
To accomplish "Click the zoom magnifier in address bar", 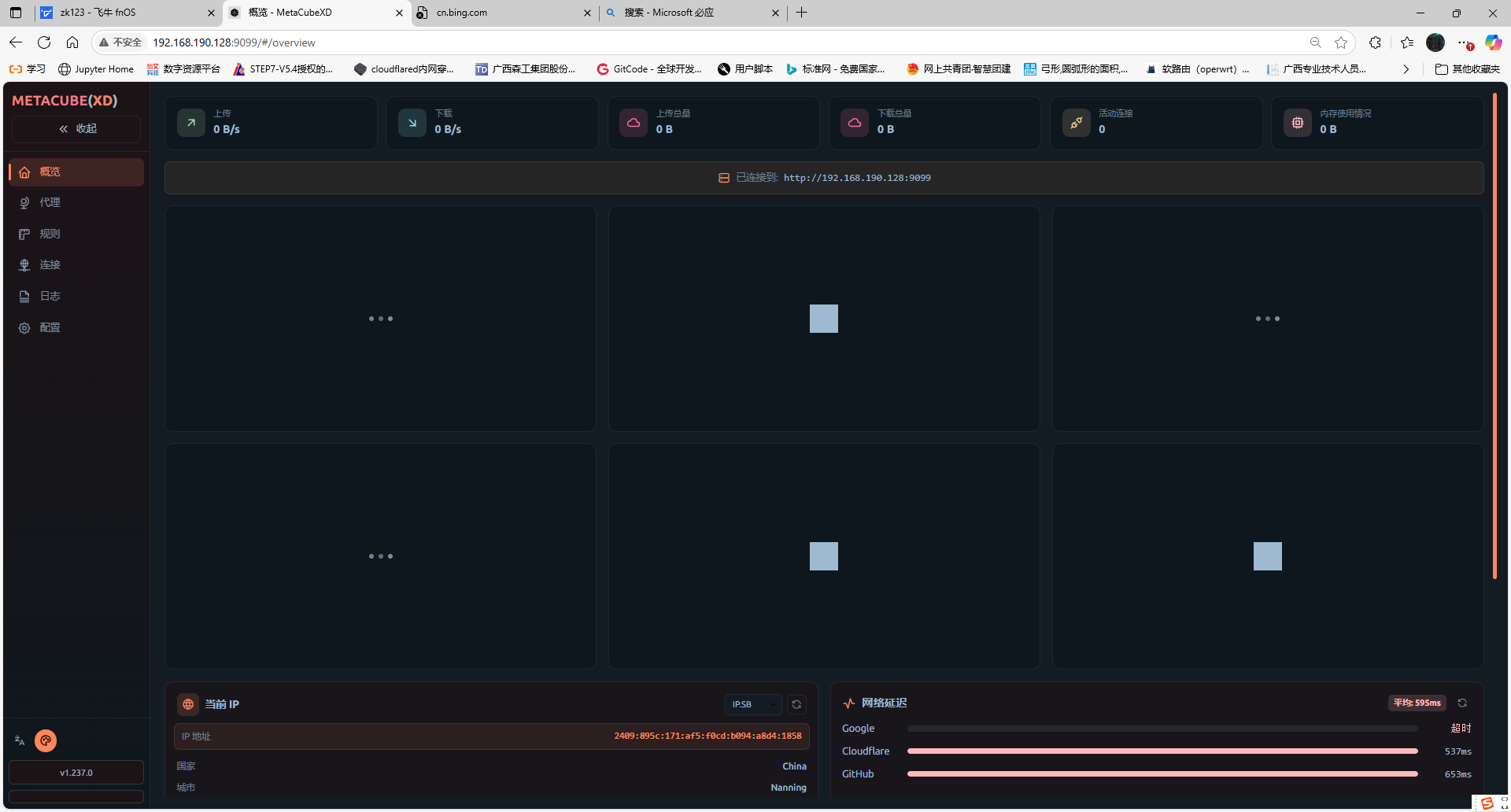I will click(1315, 42).
